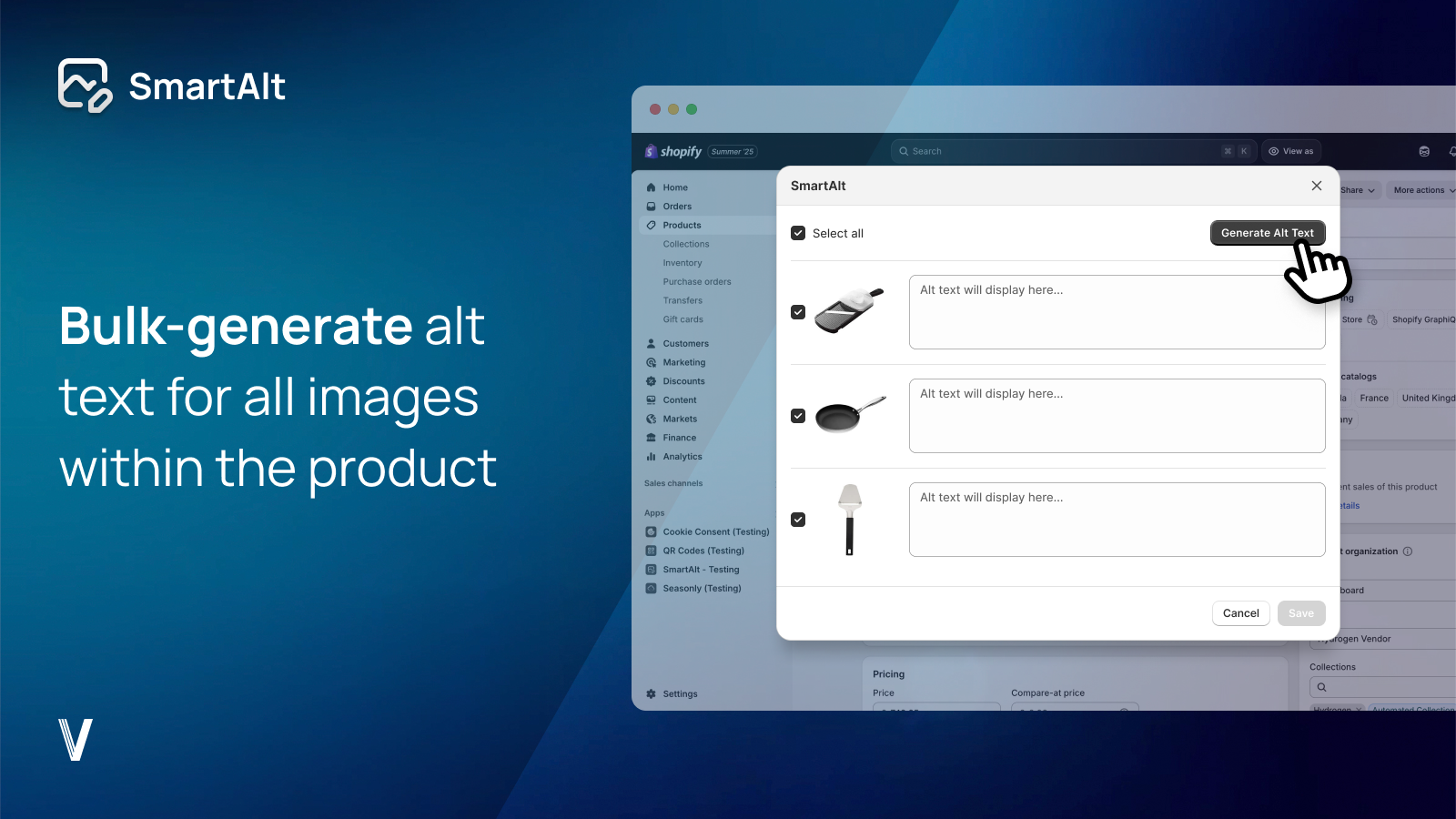Viewport: 1456px width, 819px height.
Task: Click the Shopify logo
Action: (673, 152)
